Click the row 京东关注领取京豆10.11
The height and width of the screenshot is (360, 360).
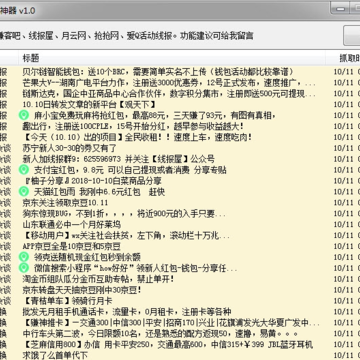[180, 203]
